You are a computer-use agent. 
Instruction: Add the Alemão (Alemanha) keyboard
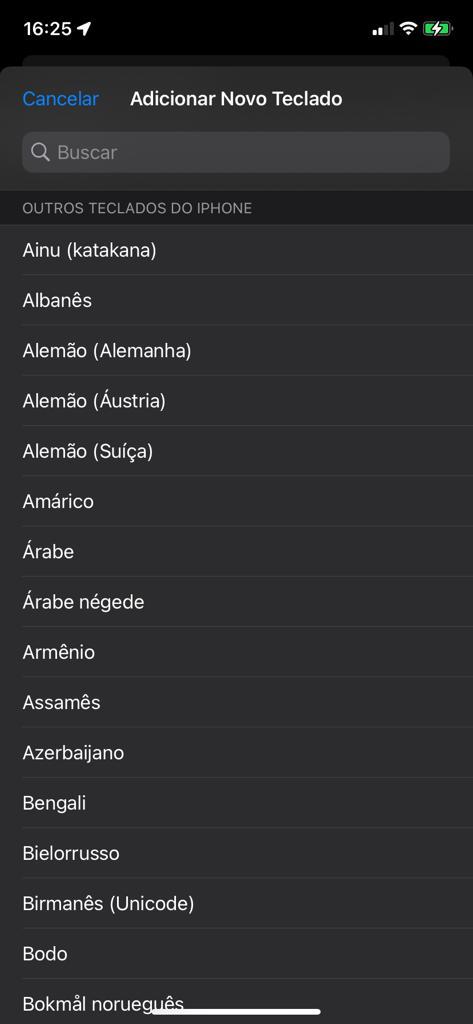tap(236, 351)
